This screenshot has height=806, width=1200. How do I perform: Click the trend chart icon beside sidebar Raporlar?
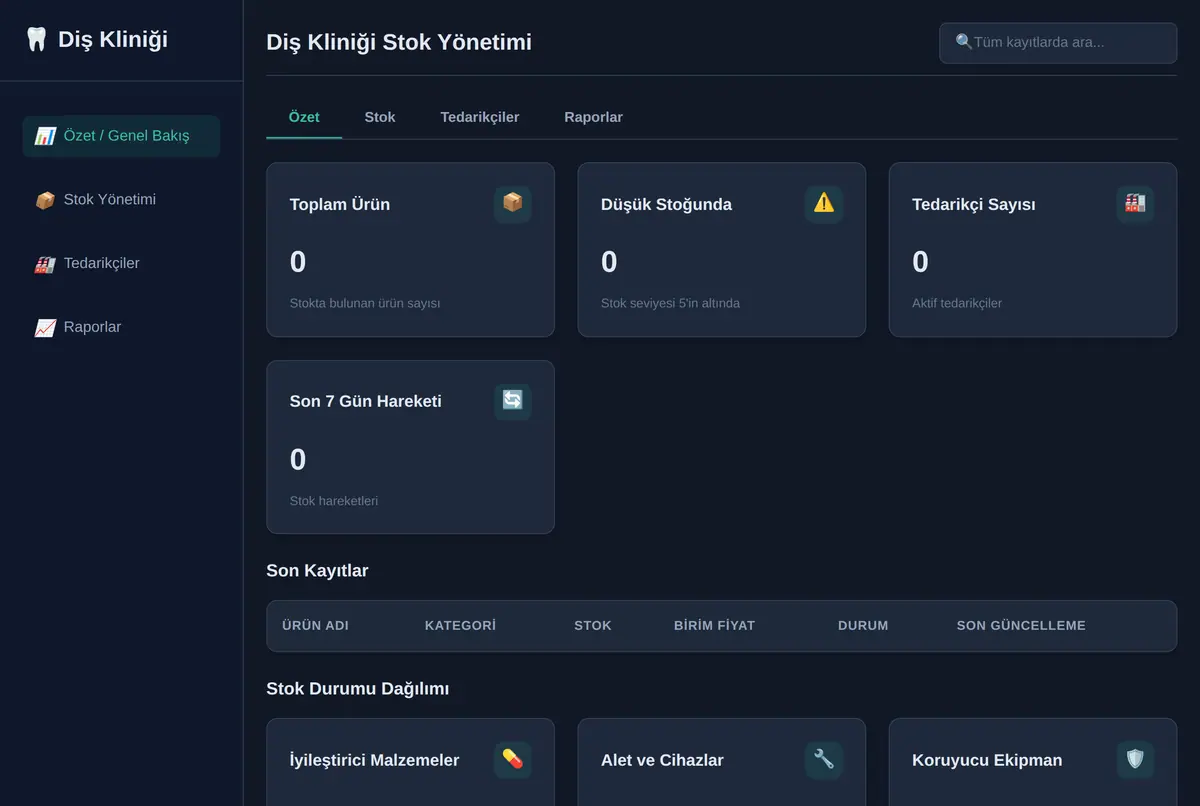click(x=45, y=328)
